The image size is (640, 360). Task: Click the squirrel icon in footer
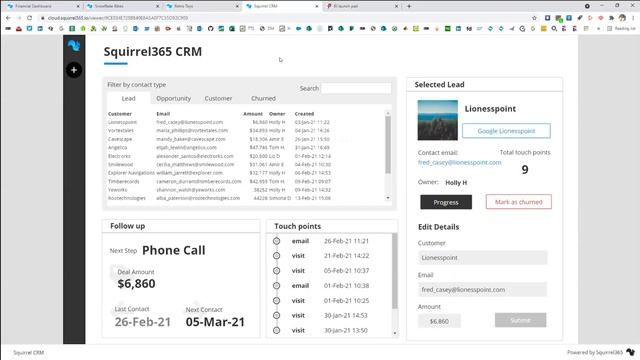coord(631,352)
